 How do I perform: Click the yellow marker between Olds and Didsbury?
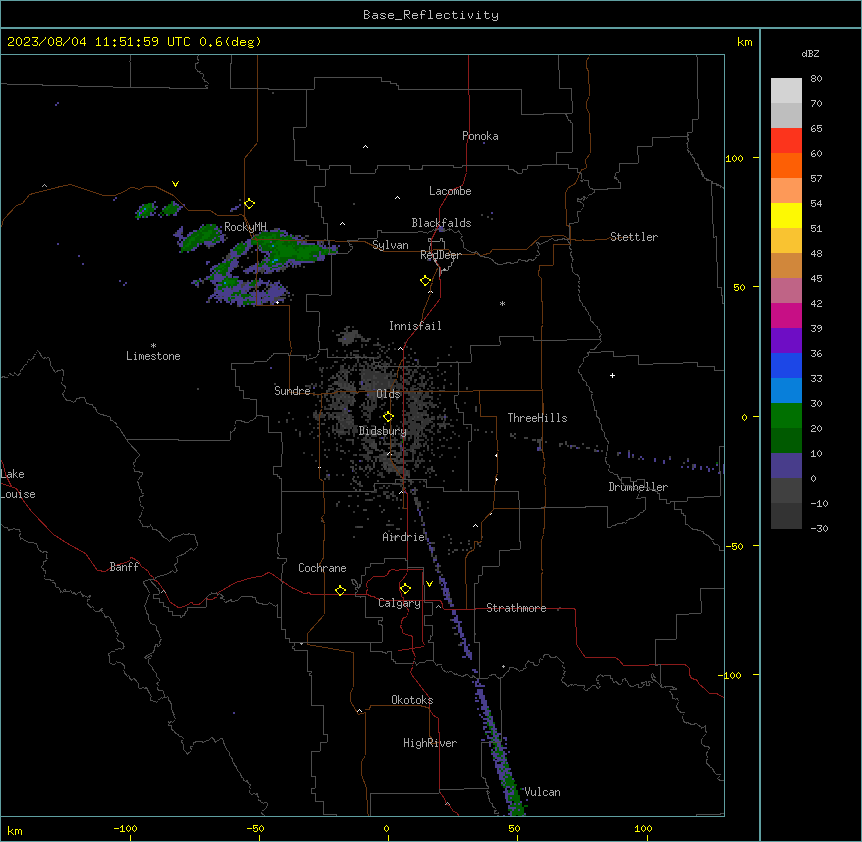click(388, 417)
